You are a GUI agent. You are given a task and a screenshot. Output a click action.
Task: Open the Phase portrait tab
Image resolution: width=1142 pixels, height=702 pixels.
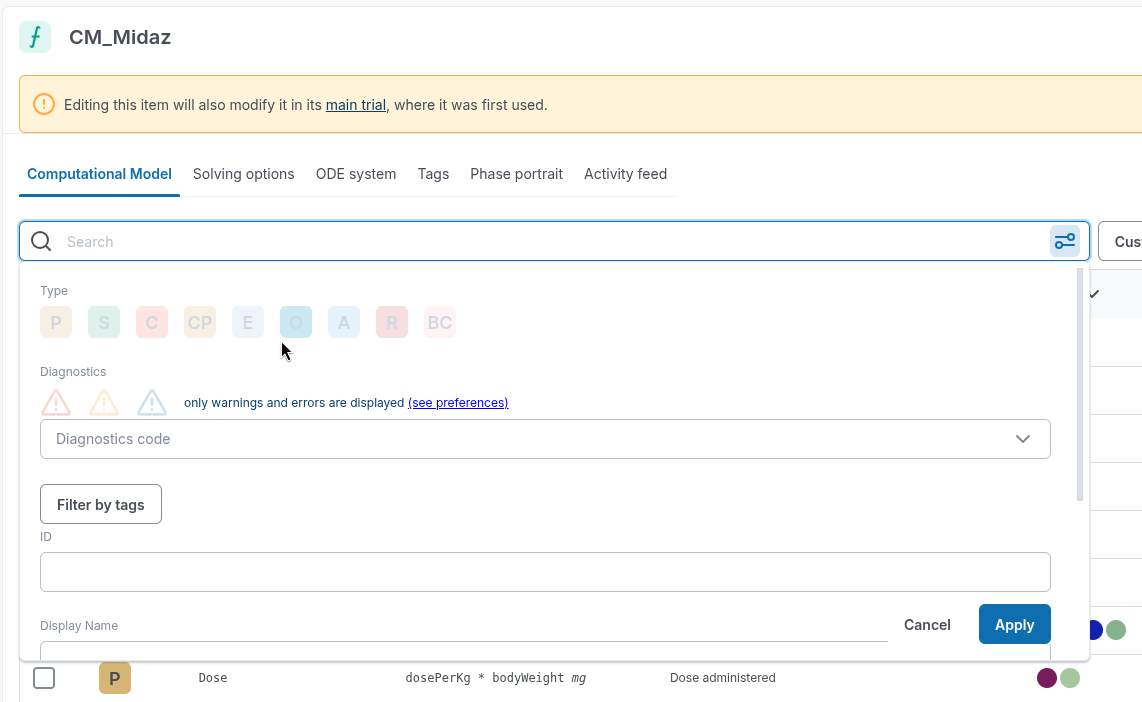pyautogui.click(x=516, y=174)
